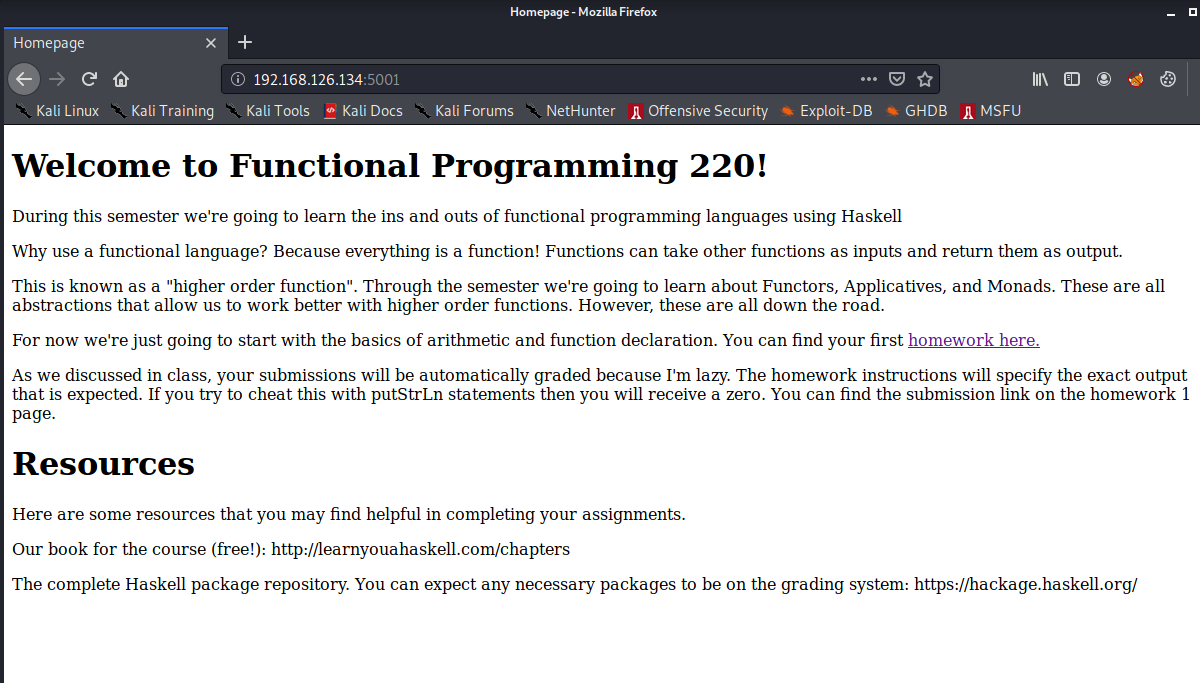Save page to Pocket
The height and width of the screenshot is (683, 1200).
[x=897, y=79]
